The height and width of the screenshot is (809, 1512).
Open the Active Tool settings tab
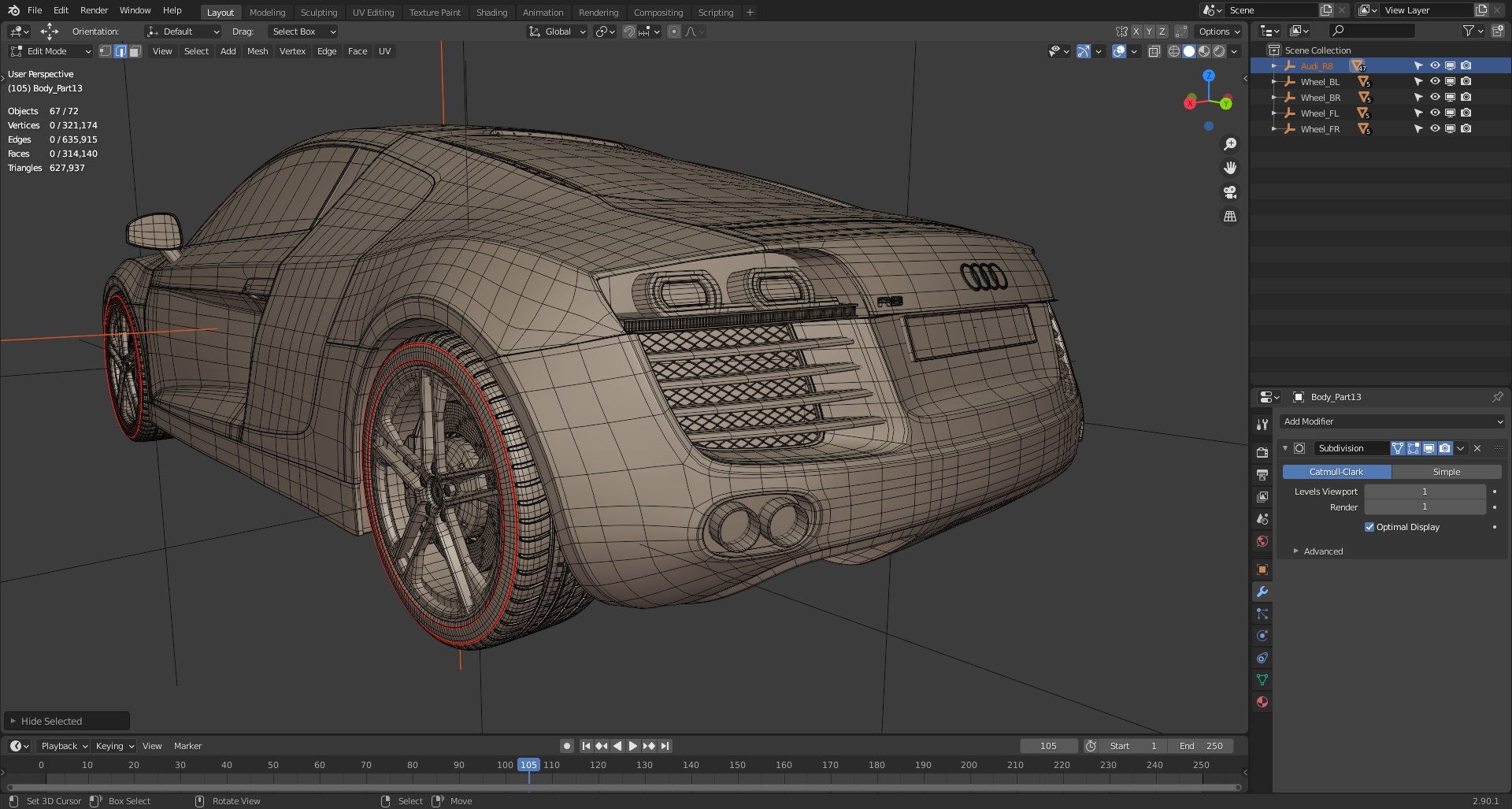pos(1262,424)
